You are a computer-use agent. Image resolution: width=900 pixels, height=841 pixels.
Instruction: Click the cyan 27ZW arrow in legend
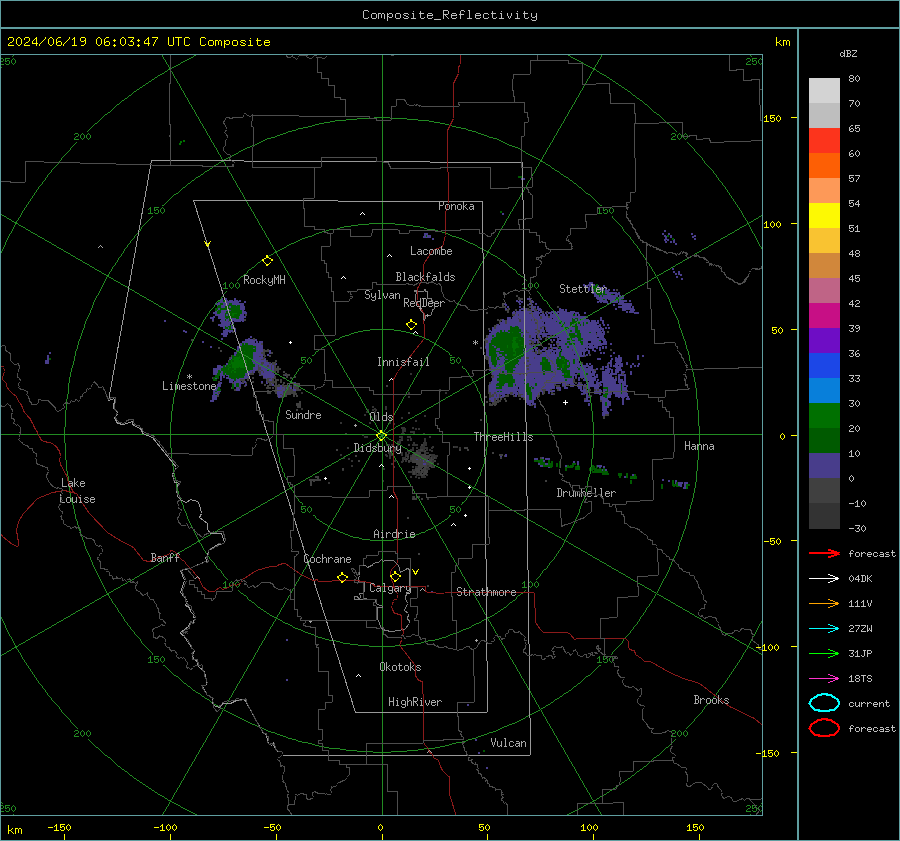click(824, 629)
